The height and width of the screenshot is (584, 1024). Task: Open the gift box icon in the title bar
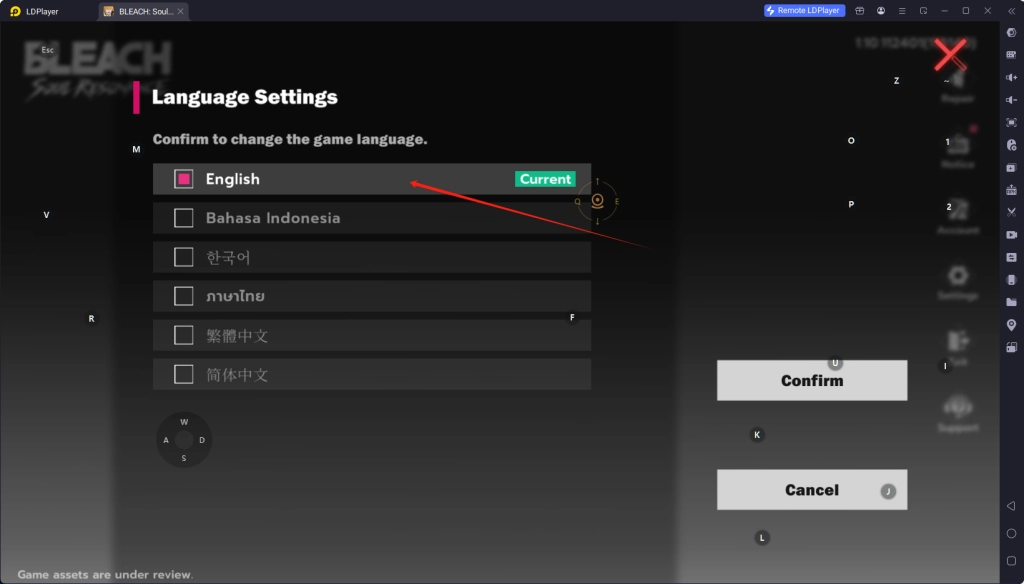coord(860,10)
